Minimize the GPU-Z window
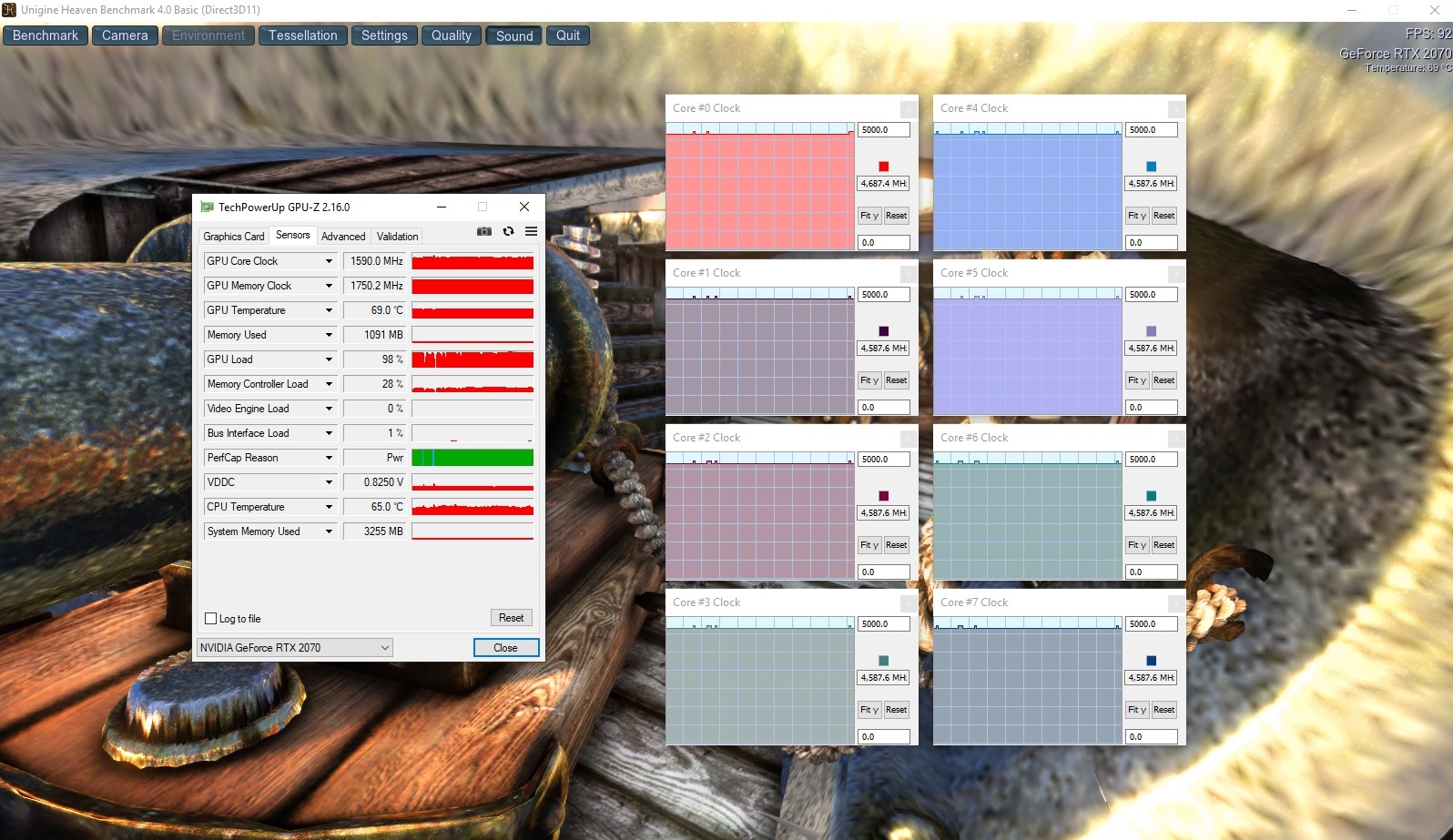Image resolution: width=1453 pixels, height=840 pixels. click(442, 207)
